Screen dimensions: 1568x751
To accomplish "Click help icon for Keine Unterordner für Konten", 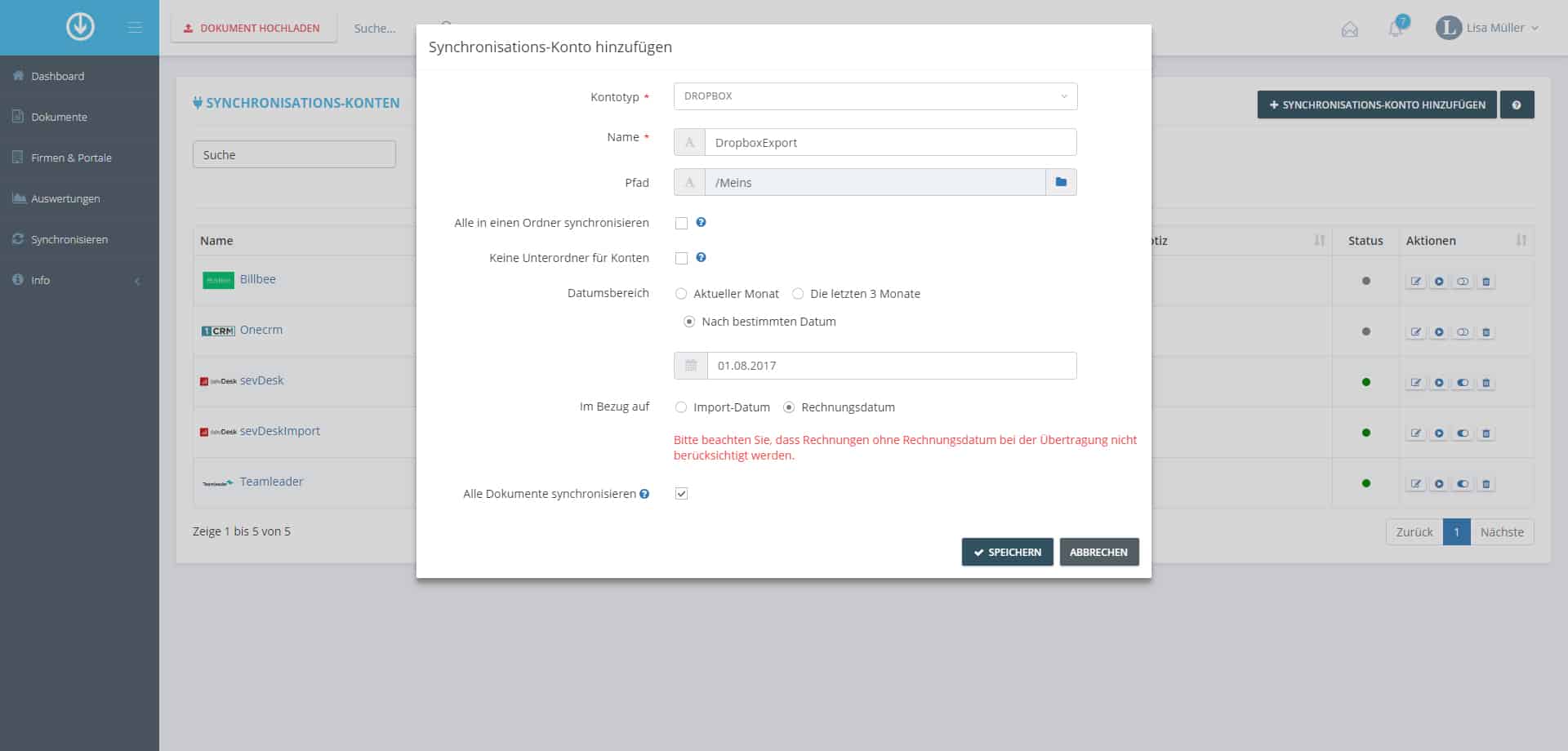I will [701, 257].
